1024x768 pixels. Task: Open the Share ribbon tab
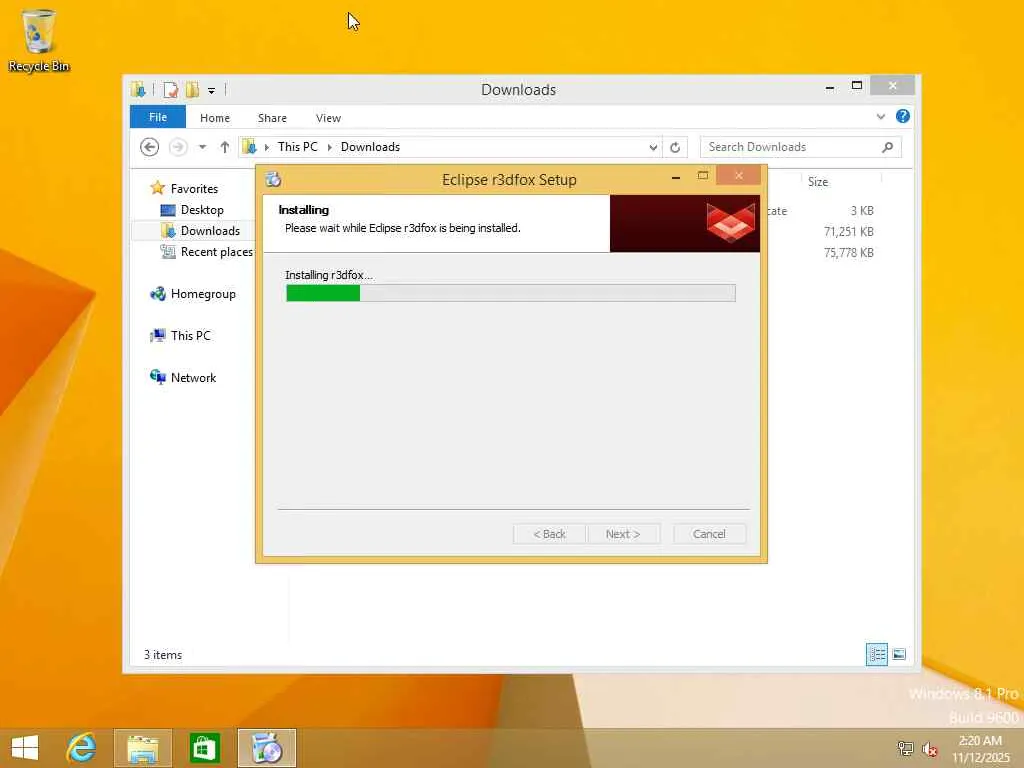click(272, 118)
